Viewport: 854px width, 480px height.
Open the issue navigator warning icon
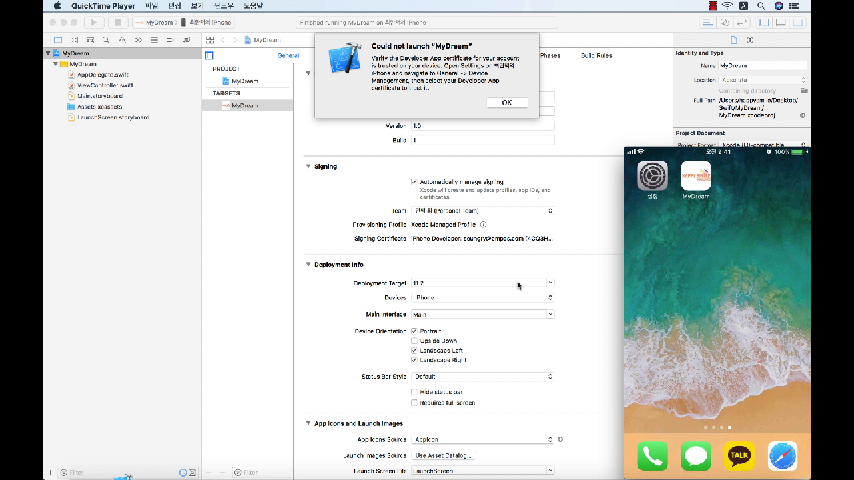coord(122,40)
